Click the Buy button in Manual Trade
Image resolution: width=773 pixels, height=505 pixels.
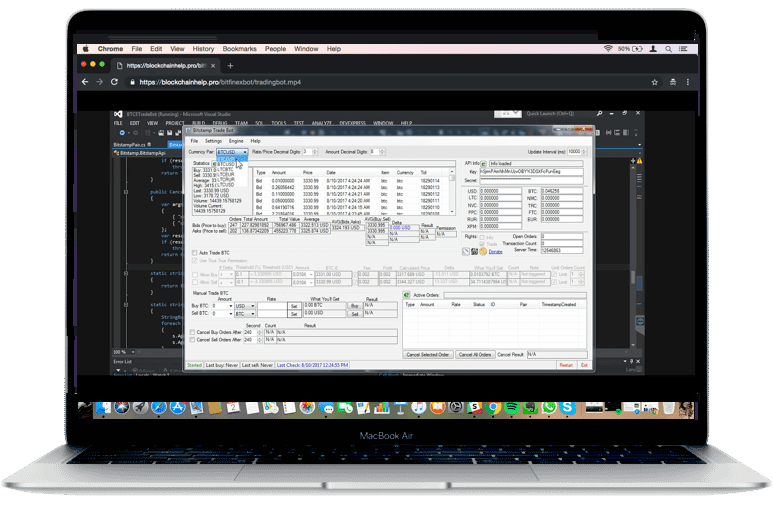pos(354,306)
